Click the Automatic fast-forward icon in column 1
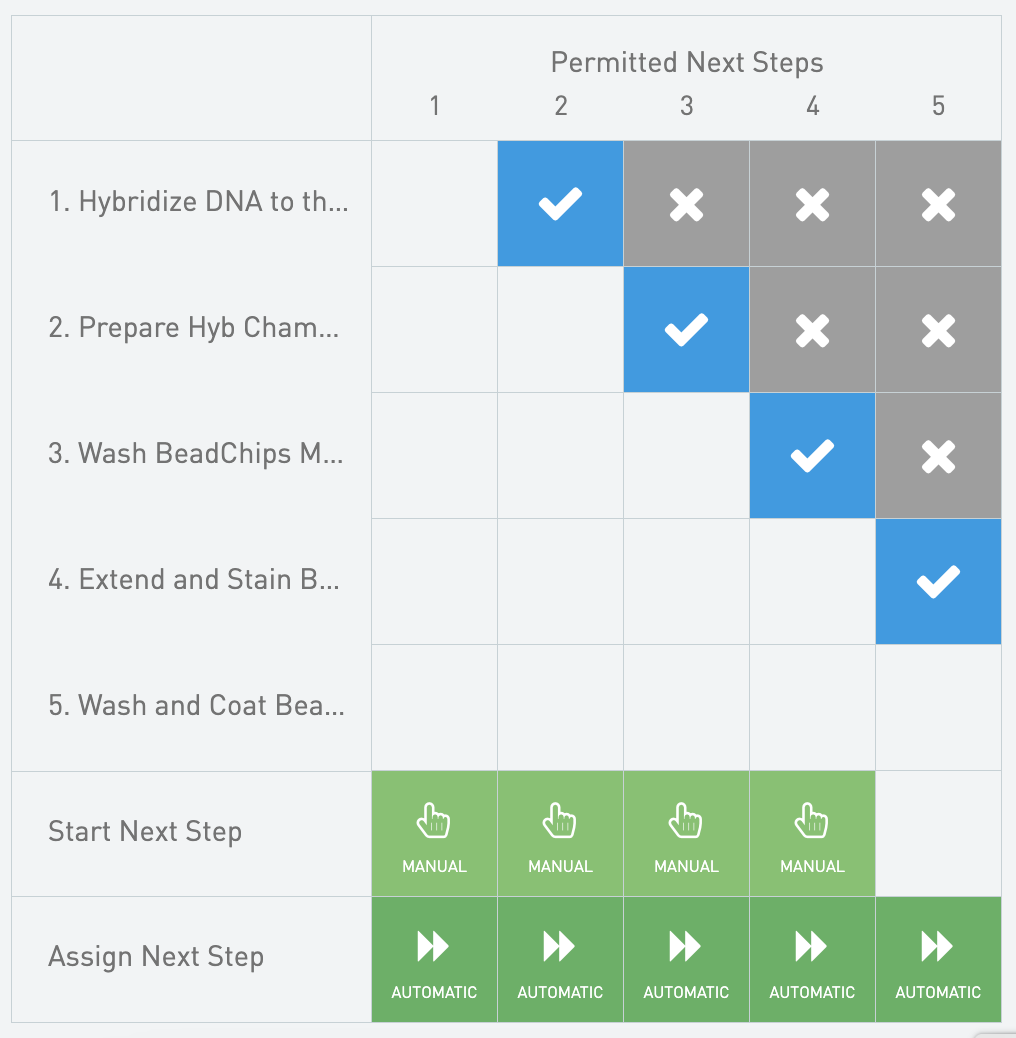 (x=434, y=947)
